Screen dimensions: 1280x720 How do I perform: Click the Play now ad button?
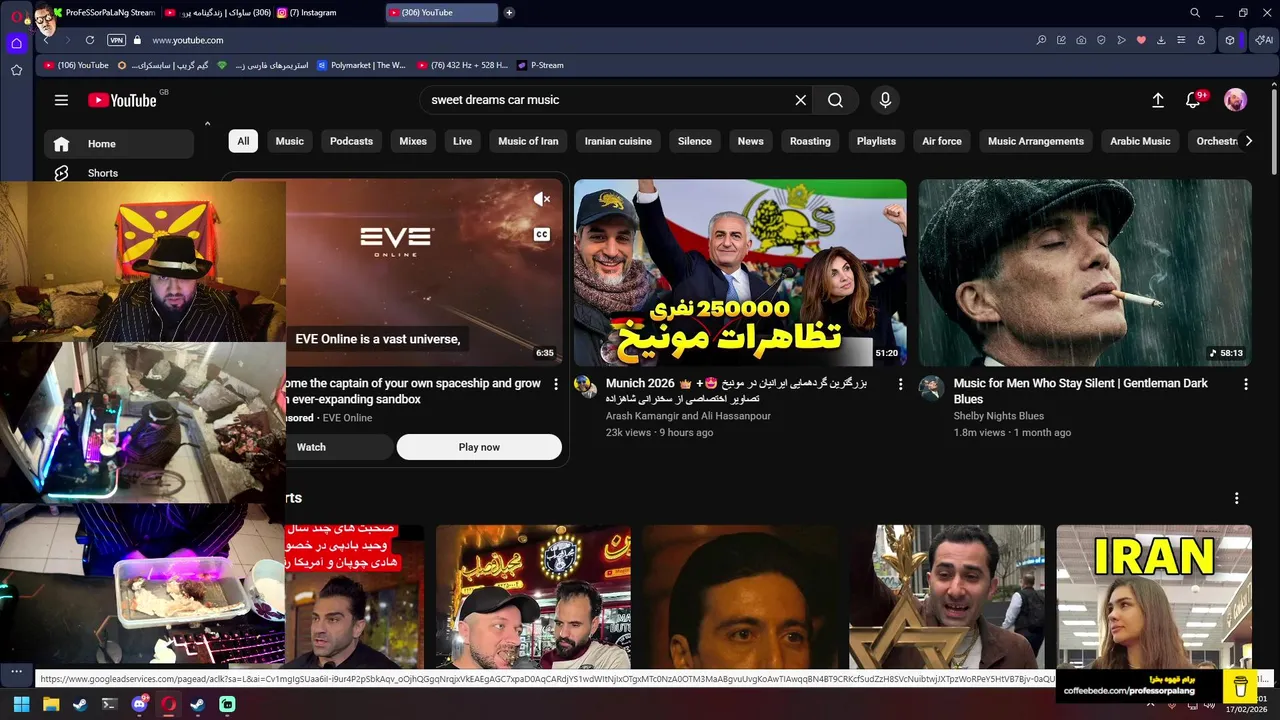(479, 447)
